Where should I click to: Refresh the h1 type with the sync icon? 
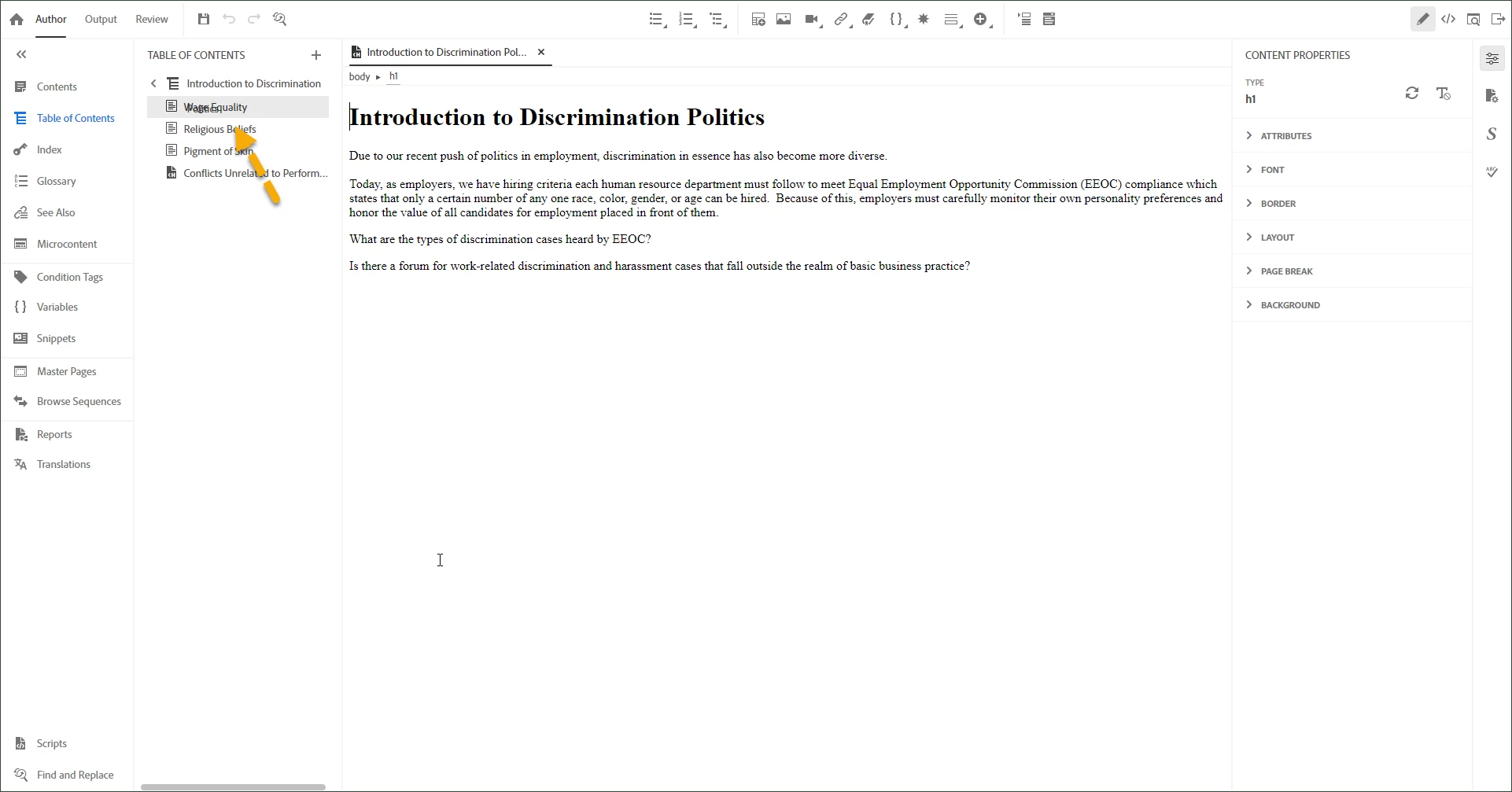click(x=1412, y=94)
